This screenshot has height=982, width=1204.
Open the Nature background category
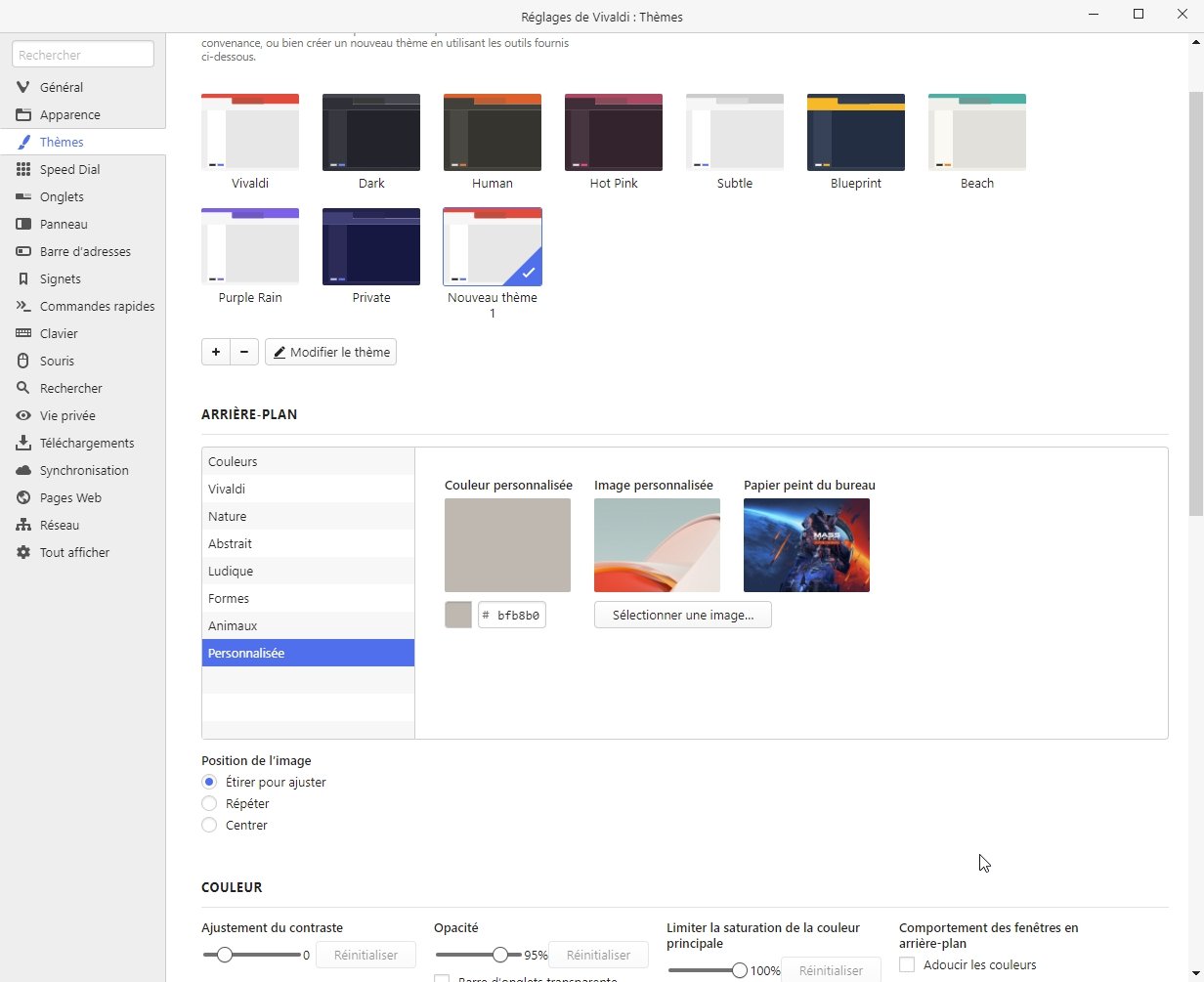[x=227, y=516]
